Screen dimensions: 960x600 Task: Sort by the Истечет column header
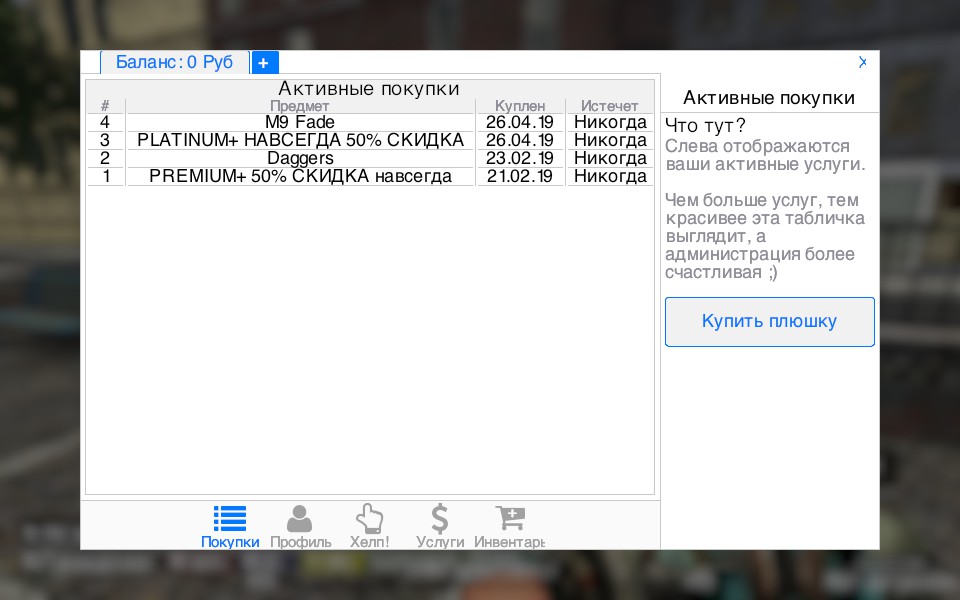[x=609, y=106]
